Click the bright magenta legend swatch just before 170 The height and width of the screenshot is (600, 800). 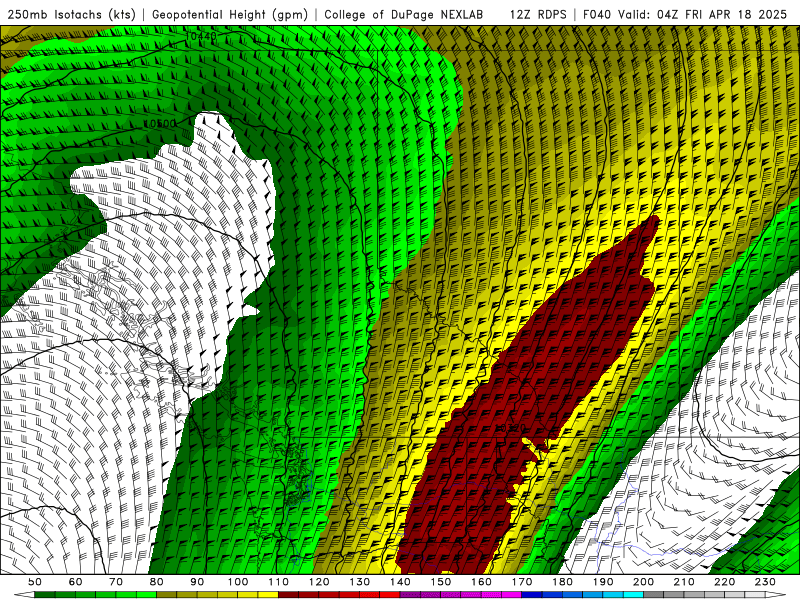click(x=512, y=595)
